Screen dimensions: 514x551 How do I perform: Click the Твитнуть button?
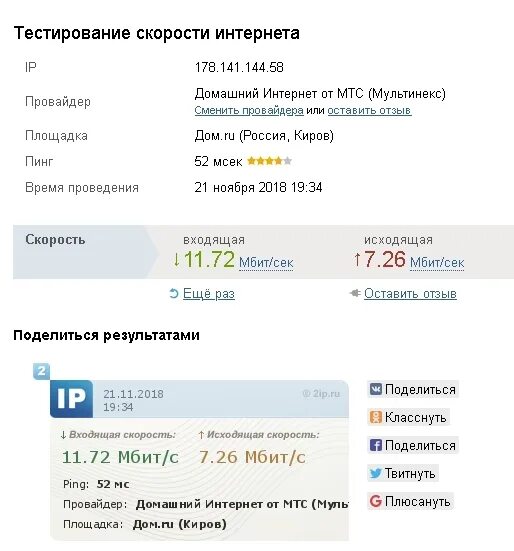tap(403, 473)
